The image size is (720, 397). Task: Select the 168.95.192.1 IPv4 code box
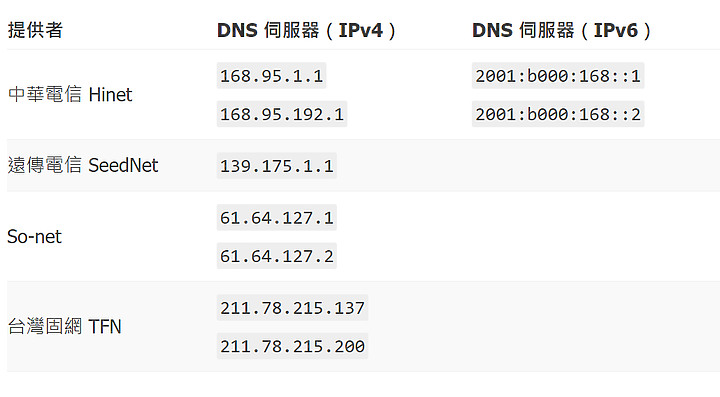281,114
